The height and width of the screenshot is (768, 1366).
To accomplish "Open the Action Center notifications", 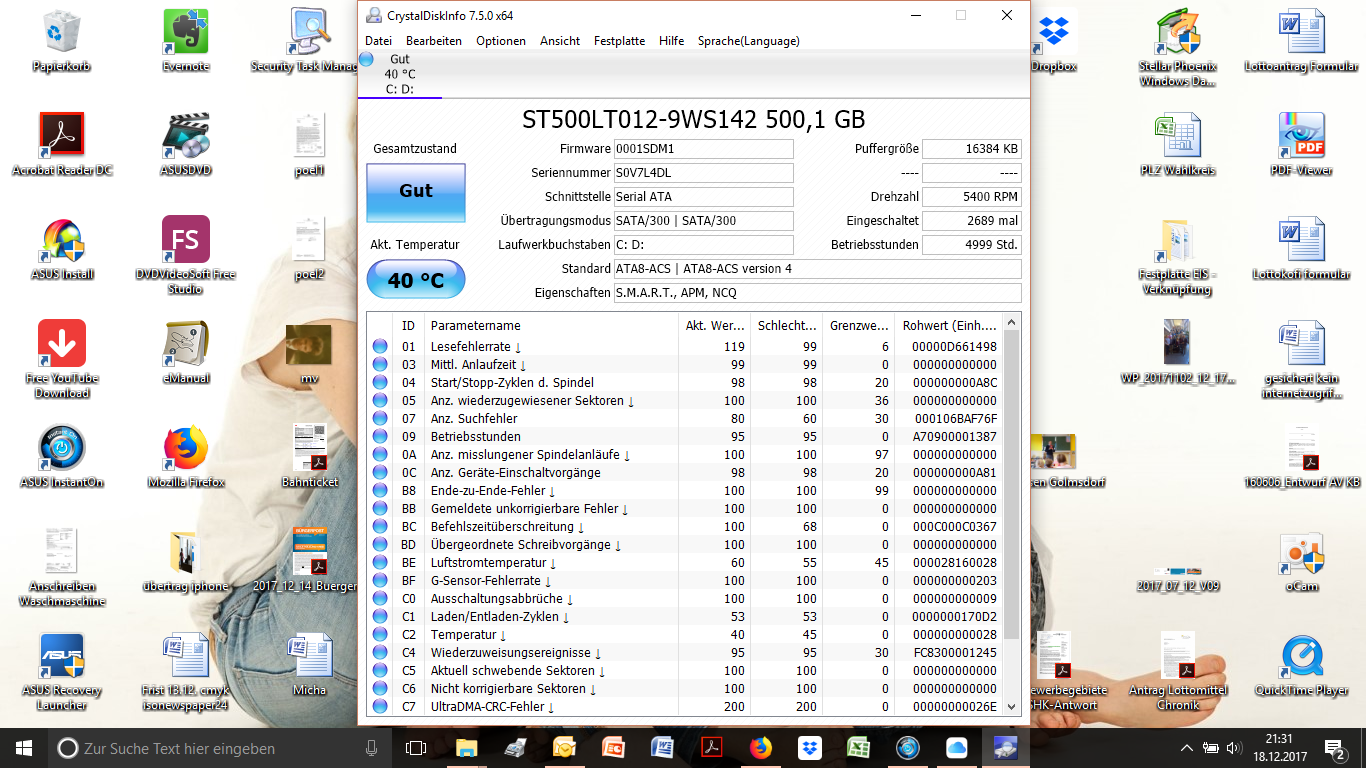I will tap(1335, 748).
